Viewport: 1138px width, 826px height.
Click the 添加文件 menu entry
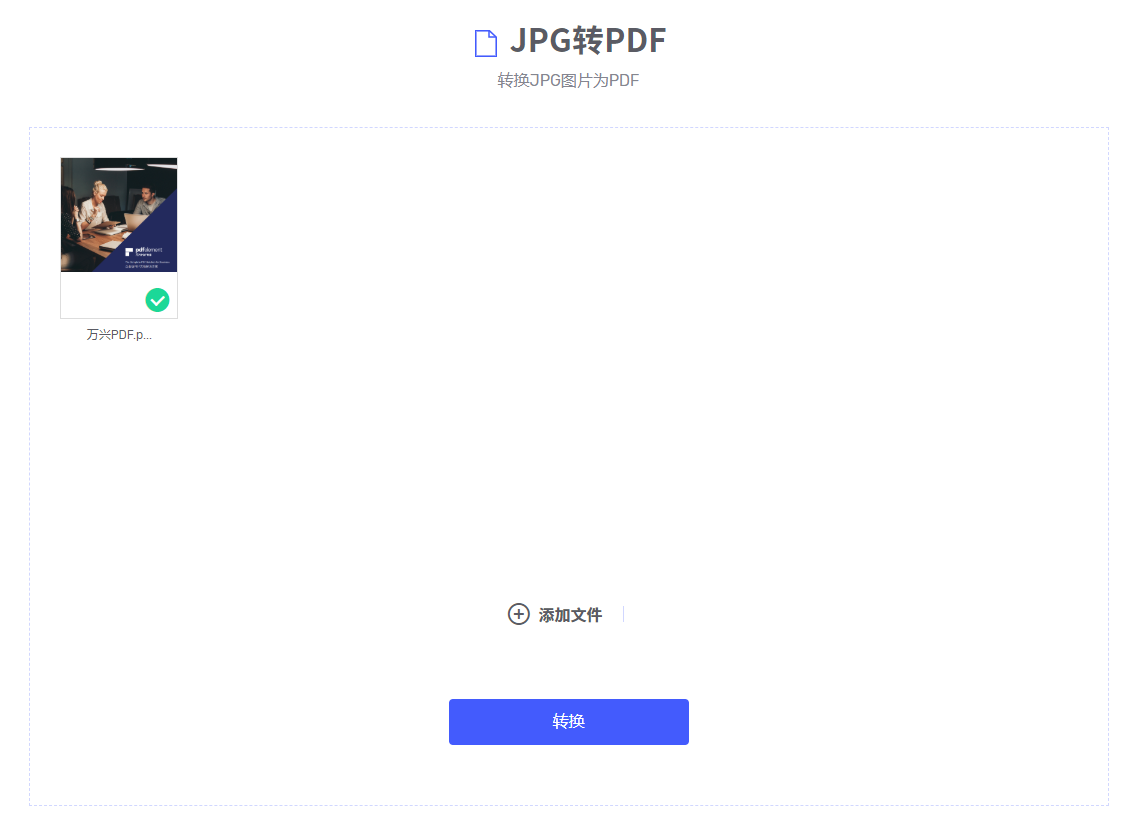pyautogui.click(x=572, y=614)
